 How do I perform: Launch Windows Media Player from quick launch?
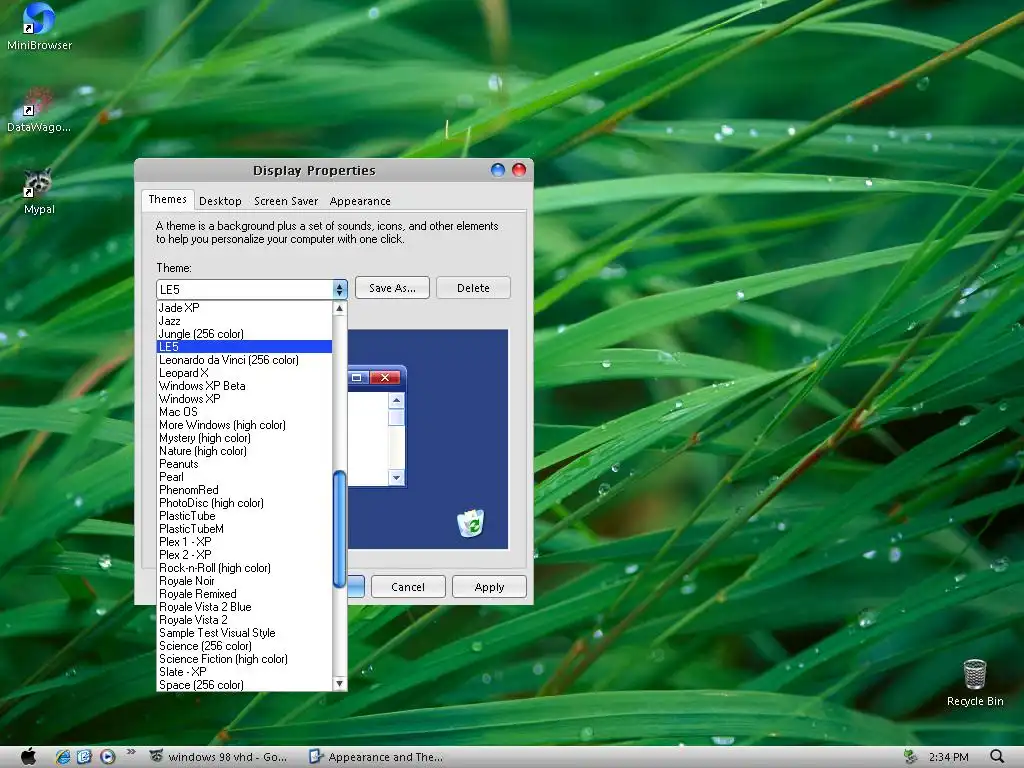[x=107, y=756]
